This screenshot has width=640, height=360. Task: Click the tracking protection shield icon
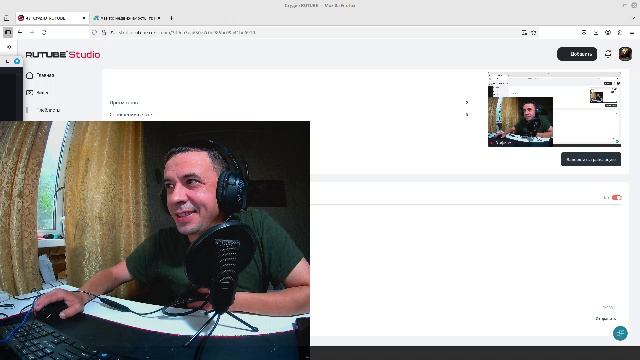95,32
